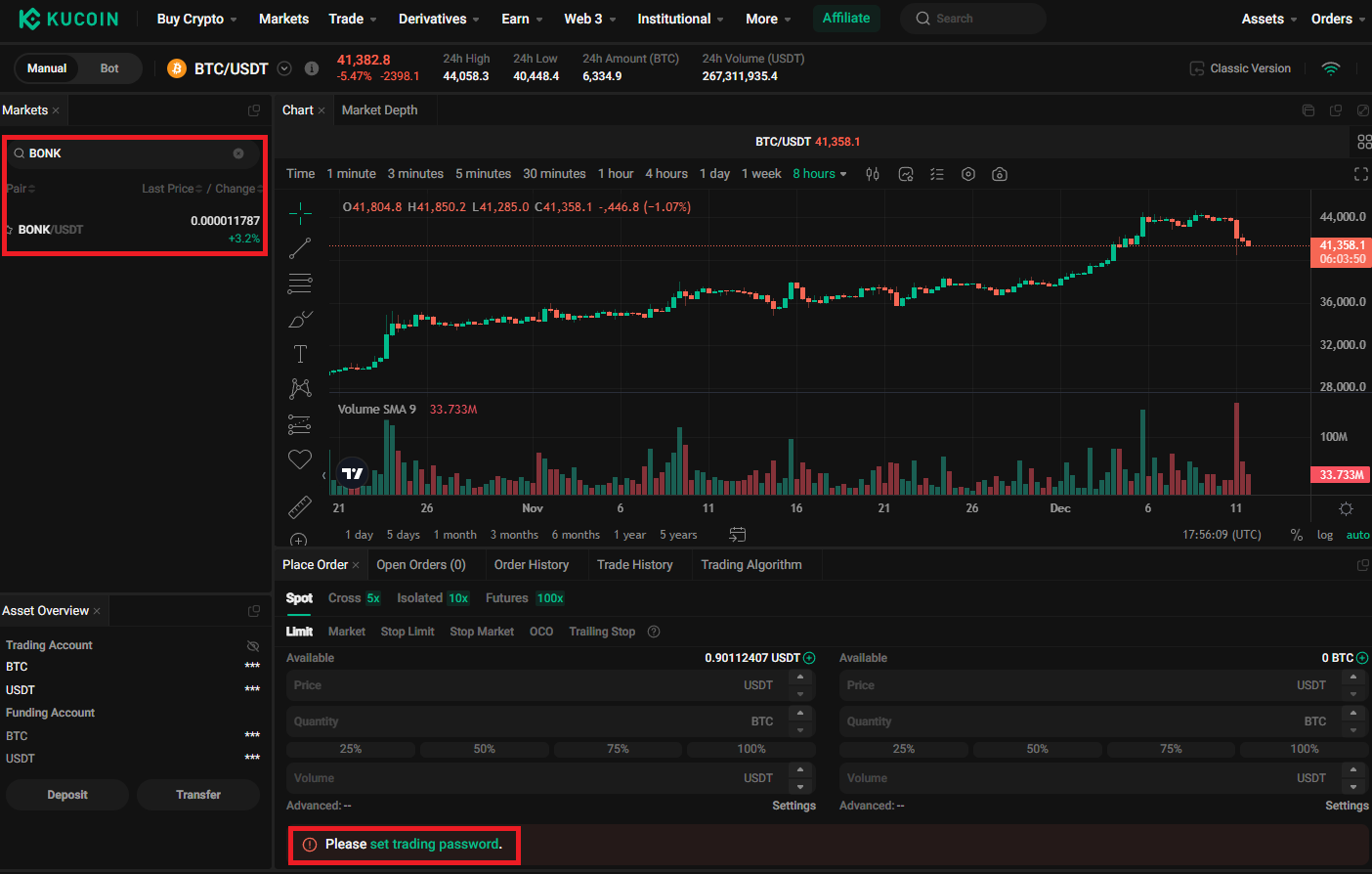The height and width of the screenshot is (874, 1372).
Task: View the Order History tab
Action: pos(532,565)
